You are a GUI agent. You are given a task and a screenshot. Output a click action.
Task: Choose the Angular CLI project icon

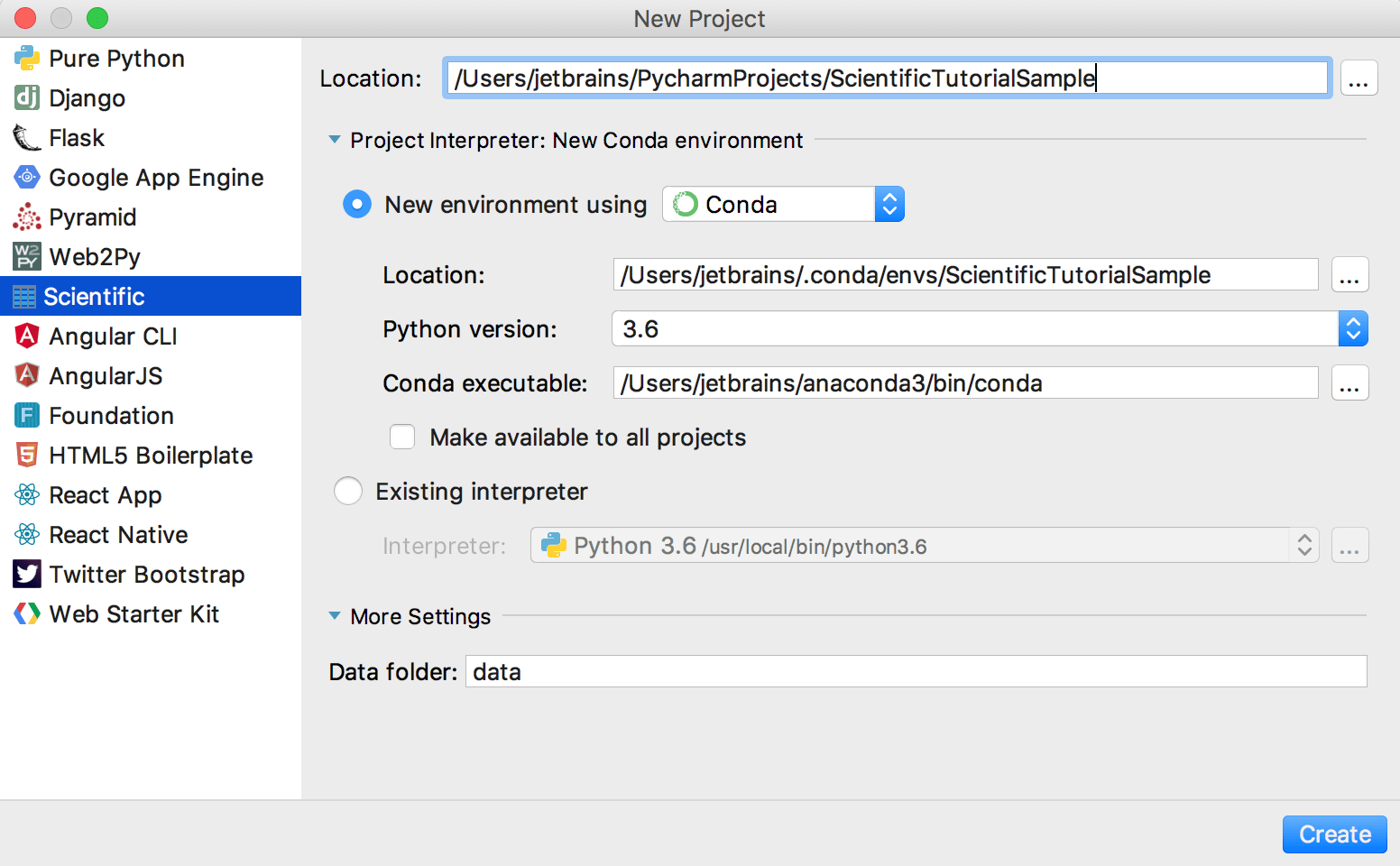pos(26,336)
